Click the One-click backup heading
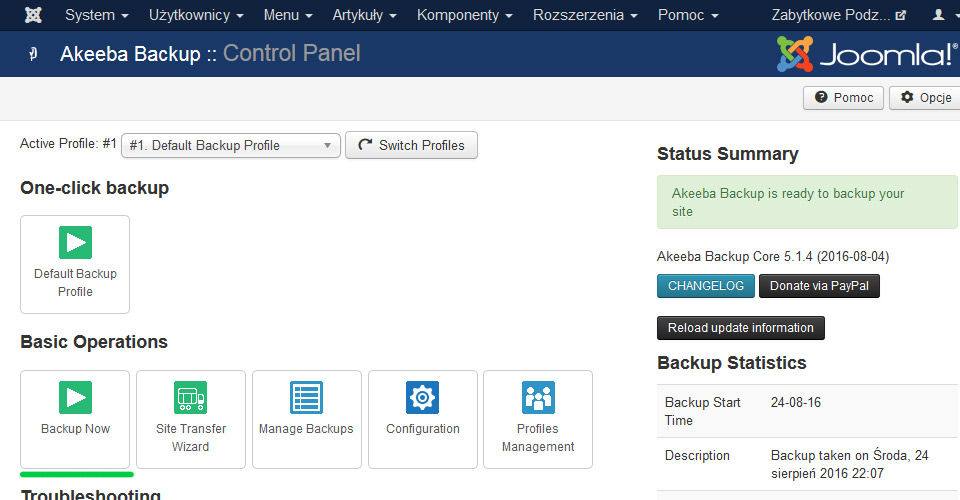Viewport: 960px width, 500px height. pyautogui.click(x=94, y=188)
